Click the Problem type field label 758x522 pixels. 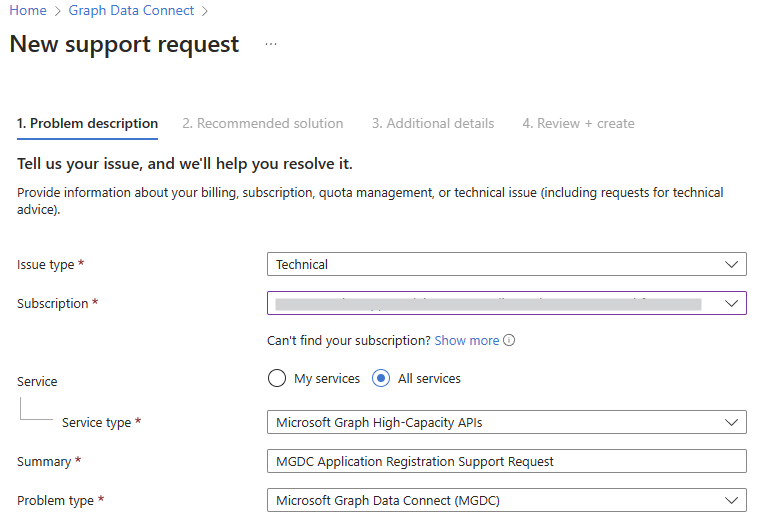click(55, 501)
